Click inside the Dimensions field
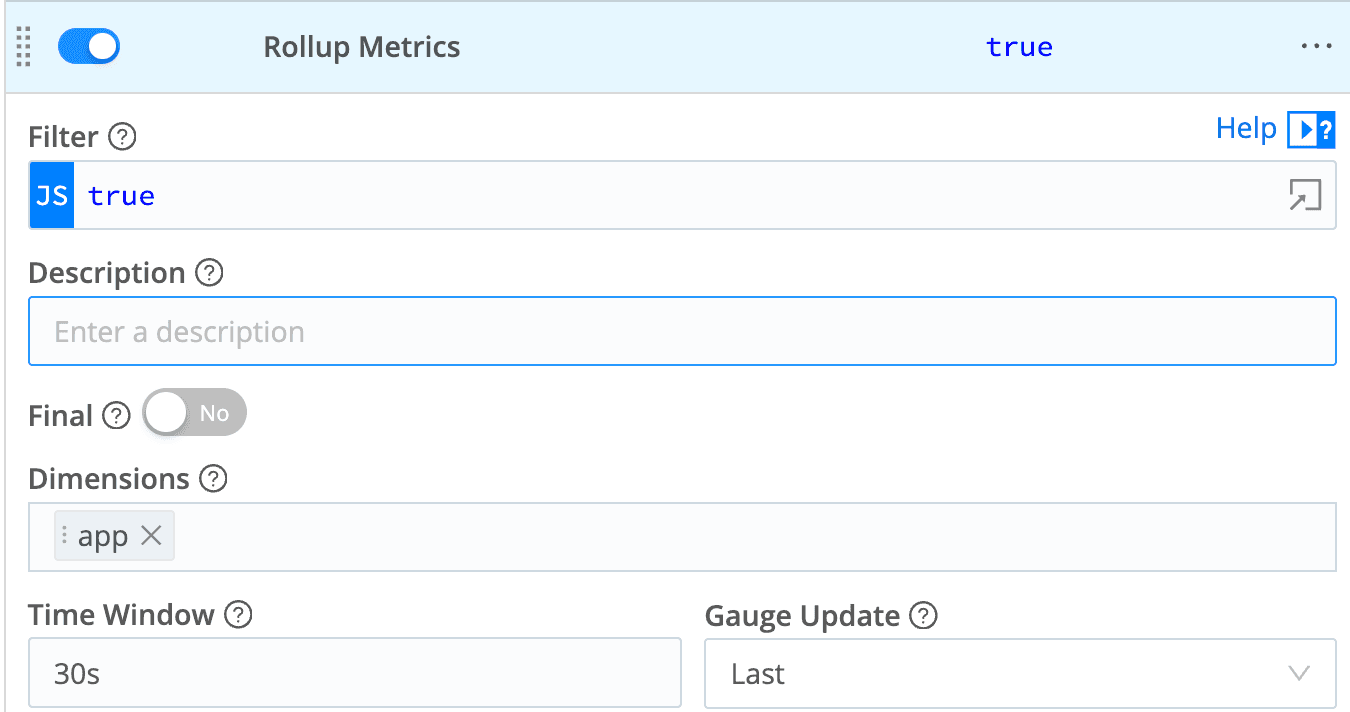This screenshot has height=712, width=1350. [x=750, y=537]
